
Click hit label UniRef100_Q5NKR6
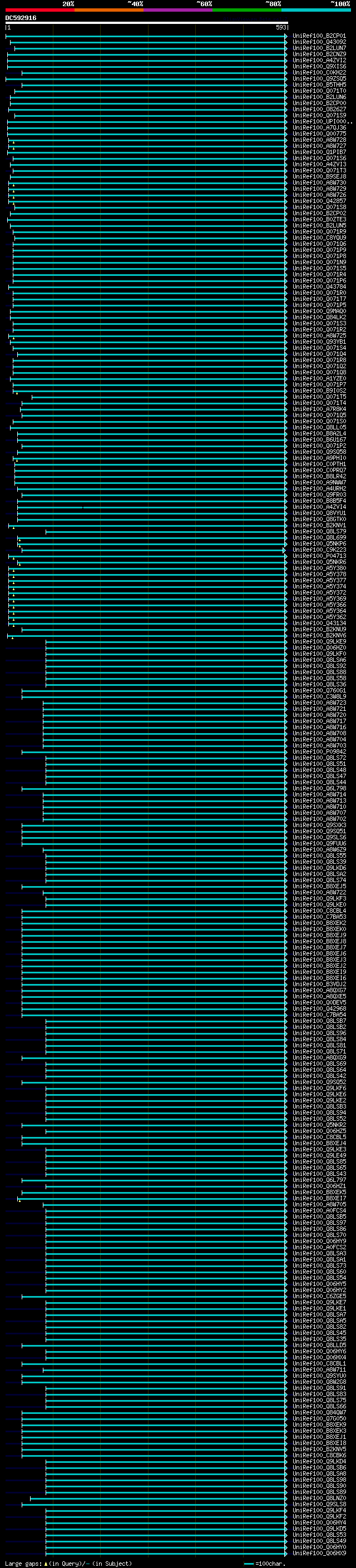click(319, 562)
